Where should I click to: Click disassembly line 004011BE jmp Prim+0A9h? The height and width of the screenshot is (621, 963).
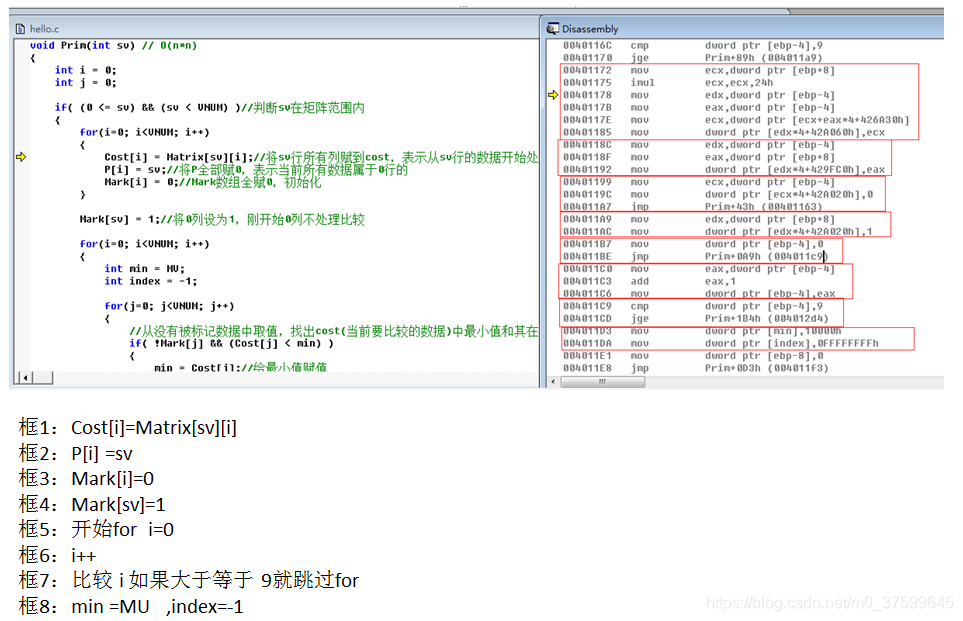point(696,256)
